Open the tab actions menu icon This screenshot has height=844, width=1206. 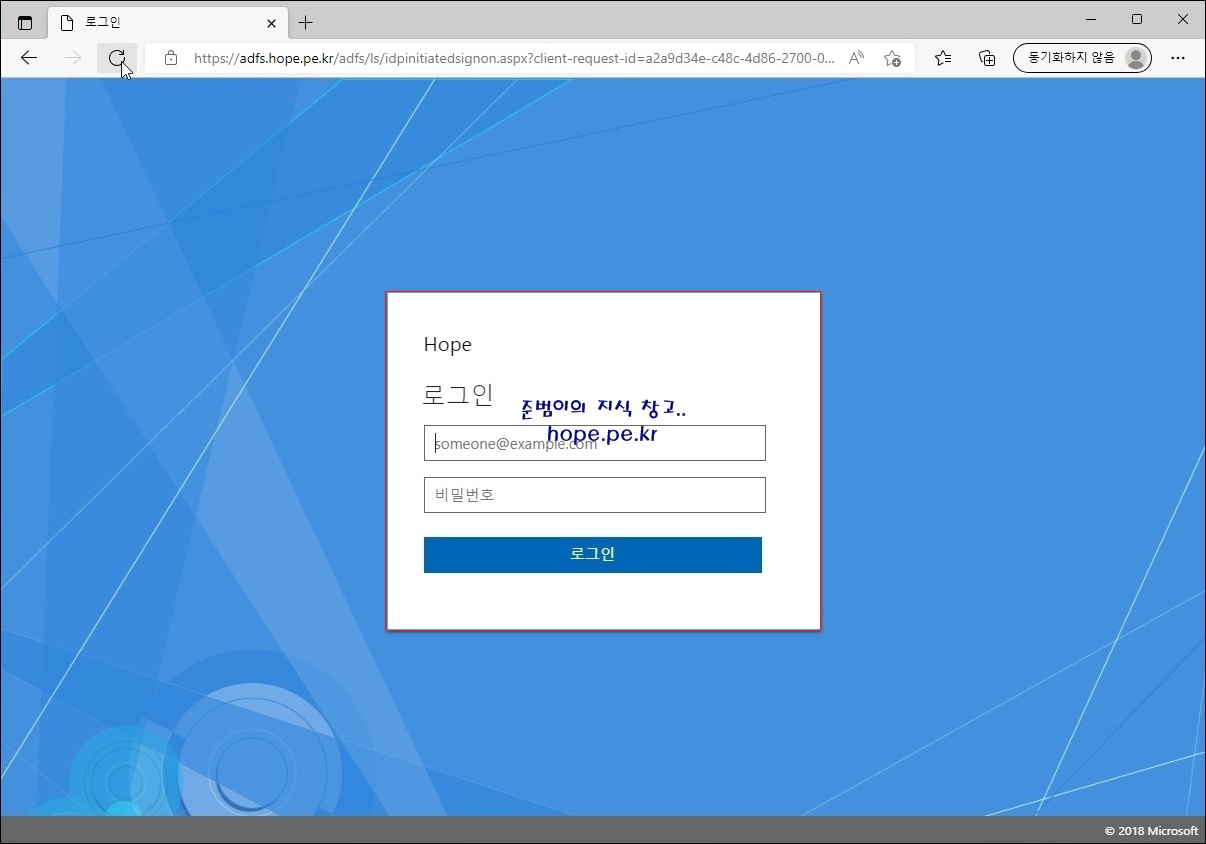pyautogui.click(x=25, y=22)
